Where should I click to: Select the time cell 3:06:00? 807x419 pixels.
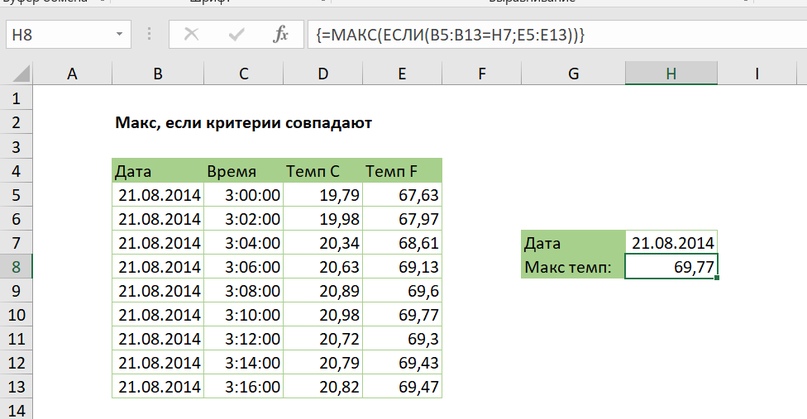coord(243,267)
